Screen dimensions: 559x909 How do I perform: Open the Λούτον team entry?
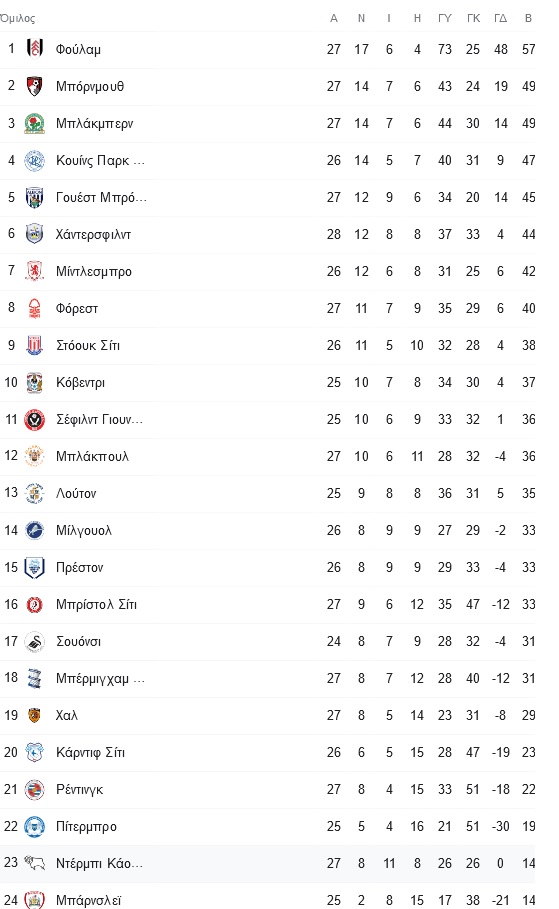pos(76,493)
